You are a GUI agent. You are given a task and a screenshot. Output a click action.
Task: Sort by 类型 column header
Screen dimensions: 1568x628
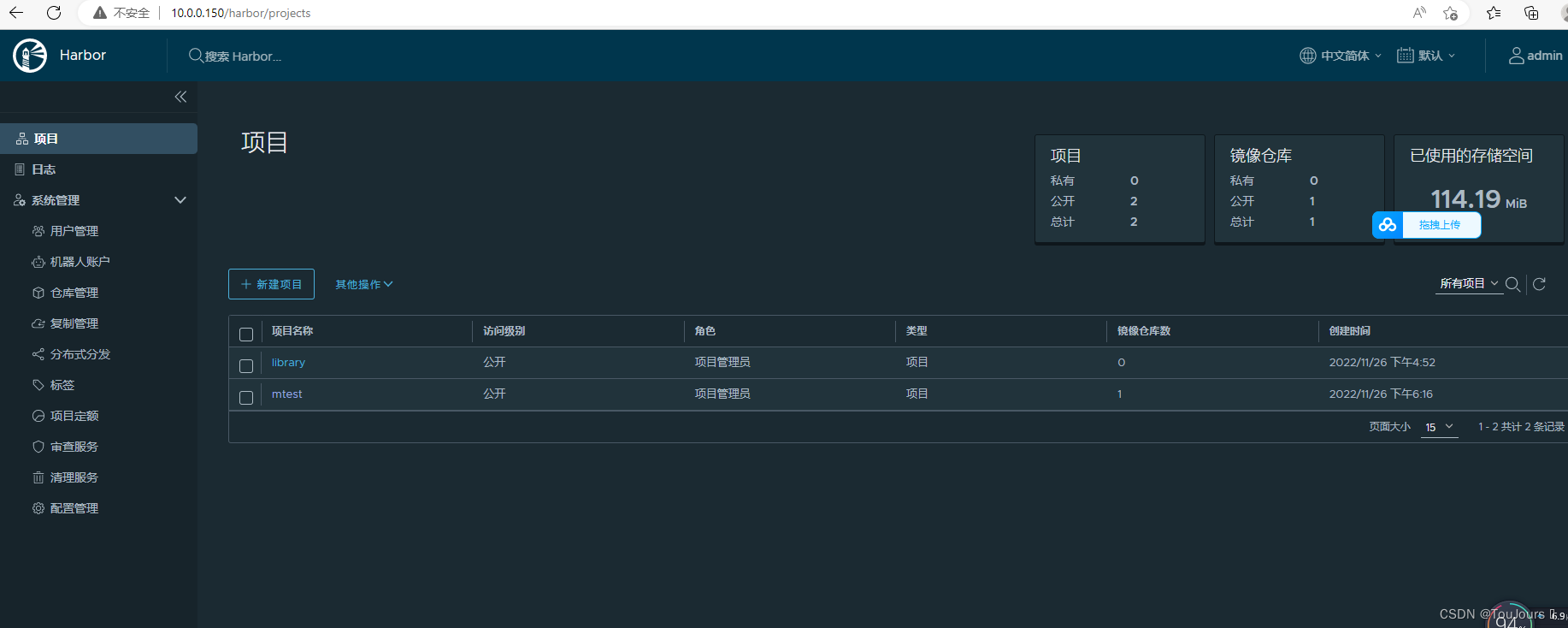pyautogui.click(x=917, y=331)
